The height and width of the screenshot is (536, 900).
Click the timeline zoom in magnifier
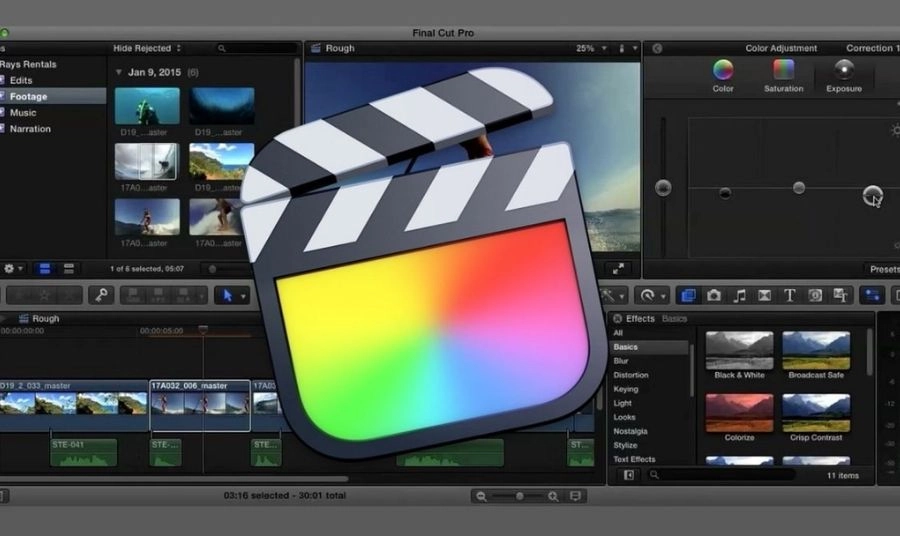[553, 496]
